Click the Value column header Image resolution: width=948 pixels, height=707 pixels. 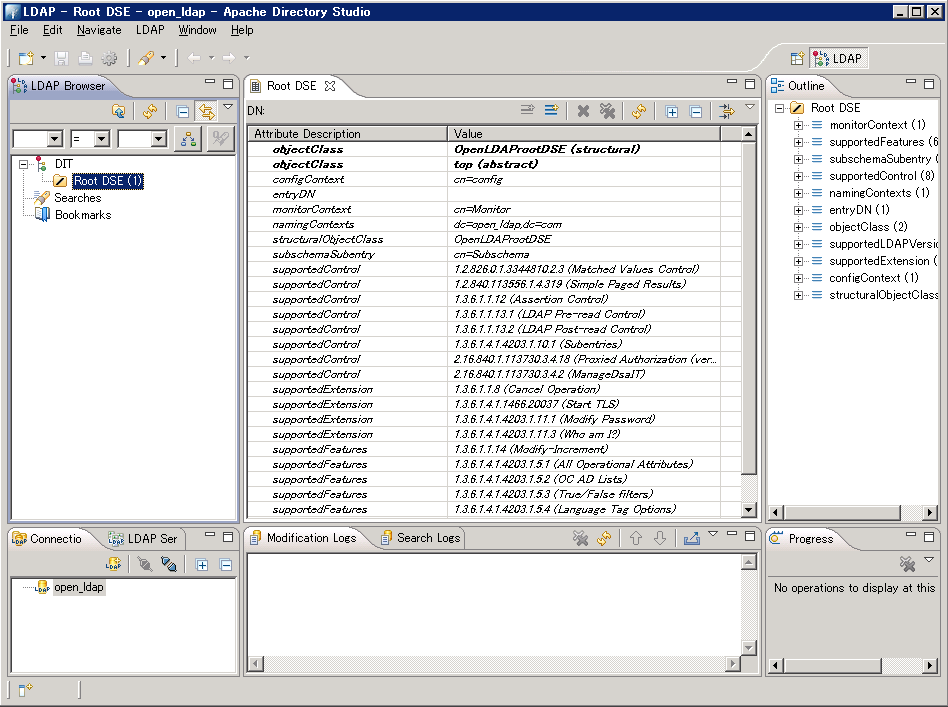coord(583,134)
